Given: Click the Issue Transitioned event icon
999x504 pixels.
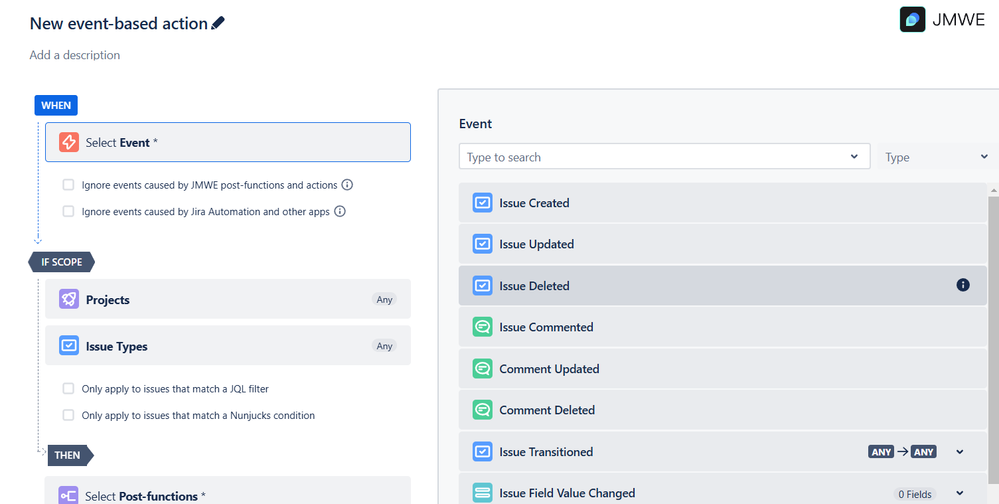Looking at the screenshot, I should (x=482, y=452).
